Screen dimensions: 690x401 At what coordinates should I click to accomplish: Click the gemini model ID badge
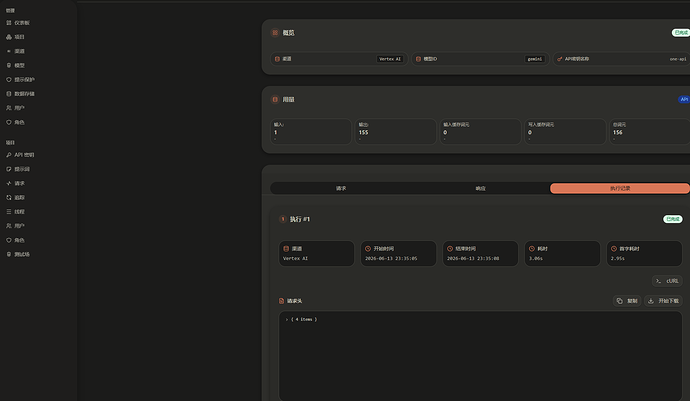coord(535,59)
